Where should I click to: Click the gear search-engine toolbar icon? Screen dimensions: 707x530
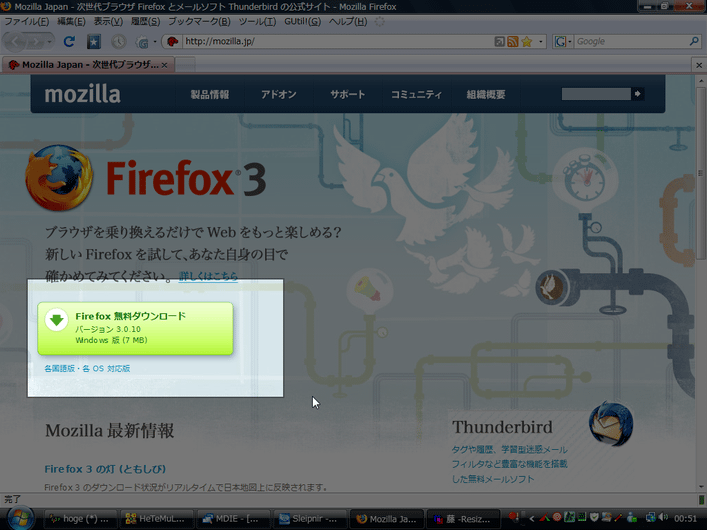pyautogui.click(x=142, y=42)
